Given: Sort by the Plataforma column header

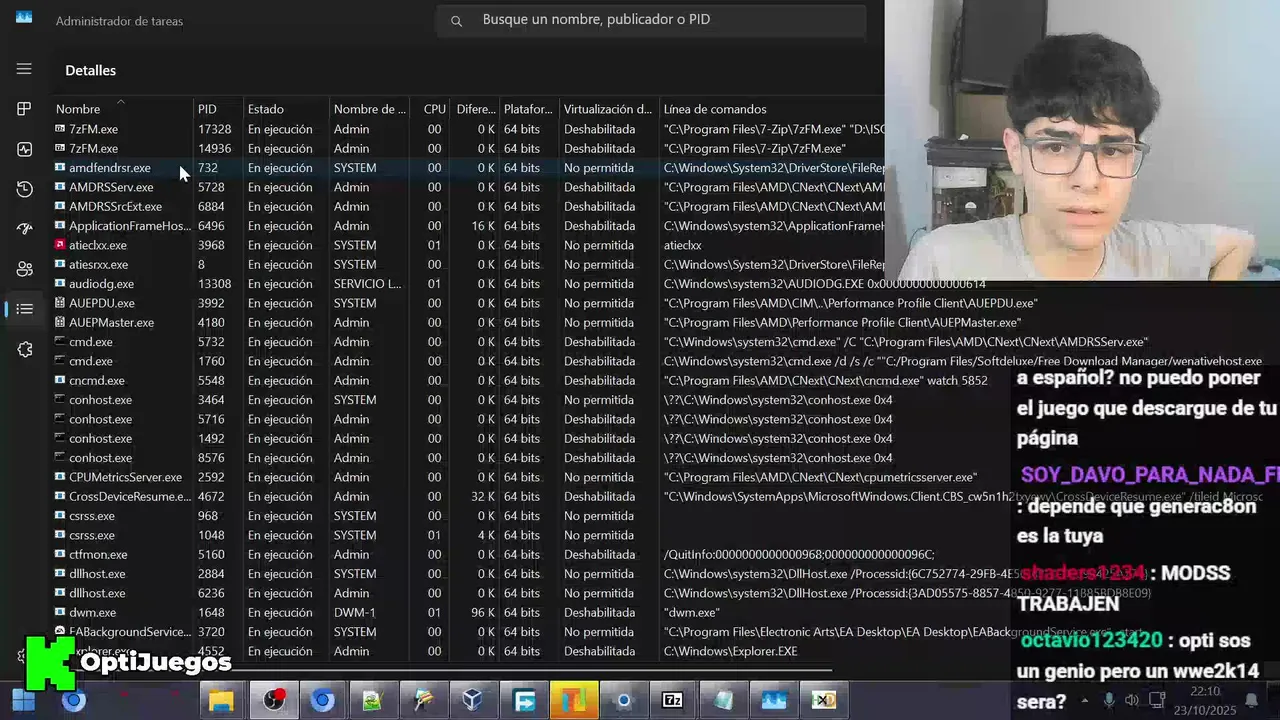Looking at the screenshot, I should click(x=529, y=109).
